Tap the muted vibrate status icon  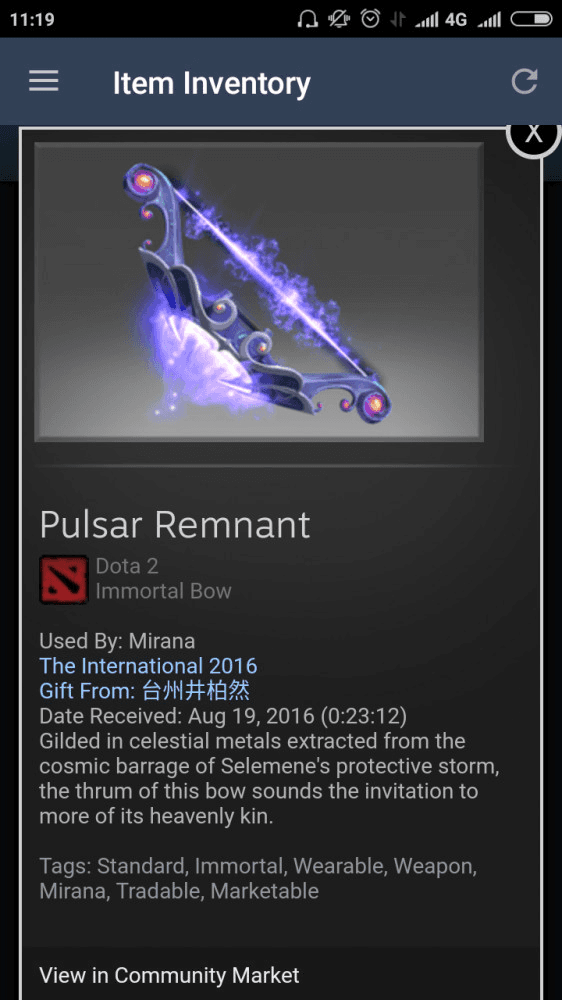[x=339, y=19]
